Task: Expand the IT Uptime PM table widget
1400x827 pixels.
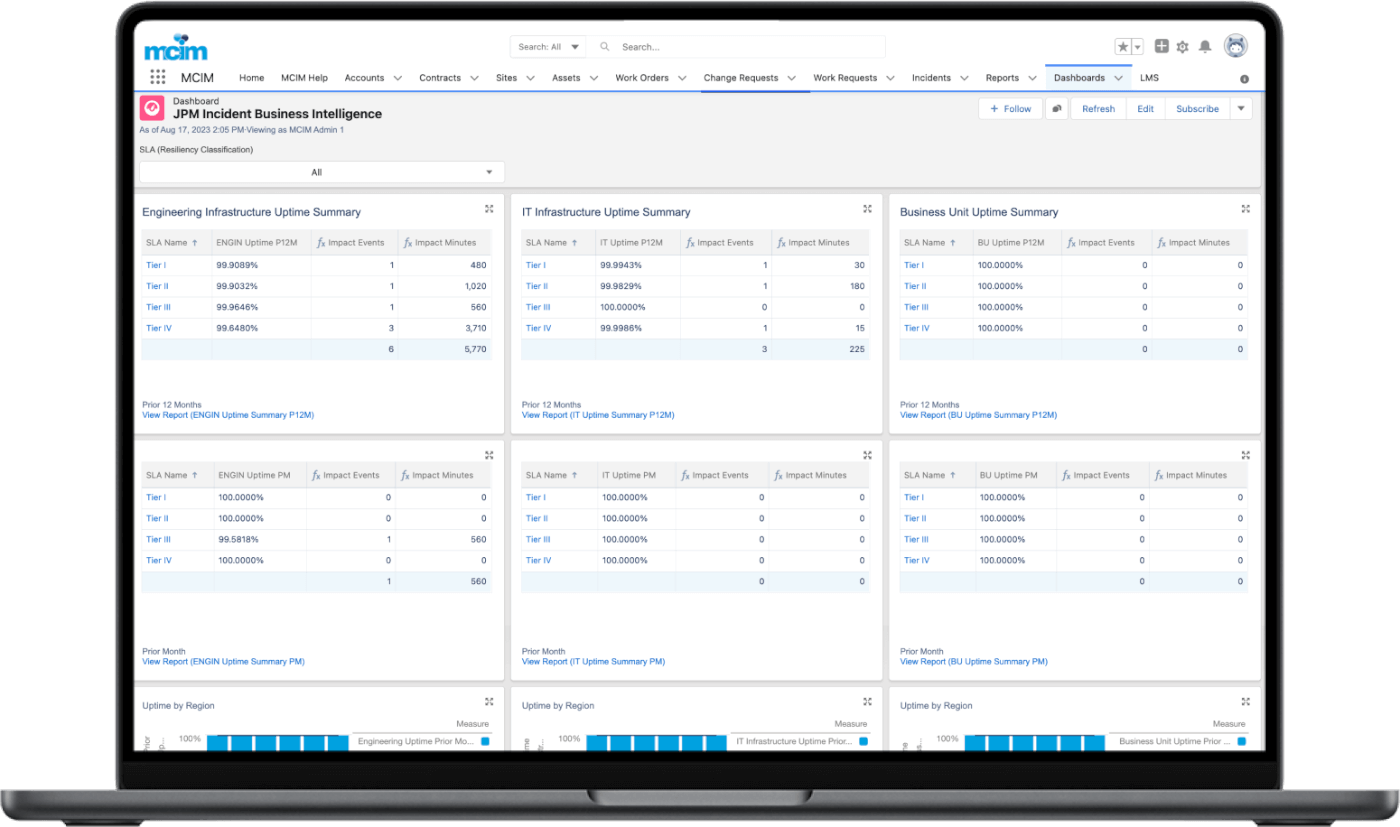Action: [x=867, y=455]
